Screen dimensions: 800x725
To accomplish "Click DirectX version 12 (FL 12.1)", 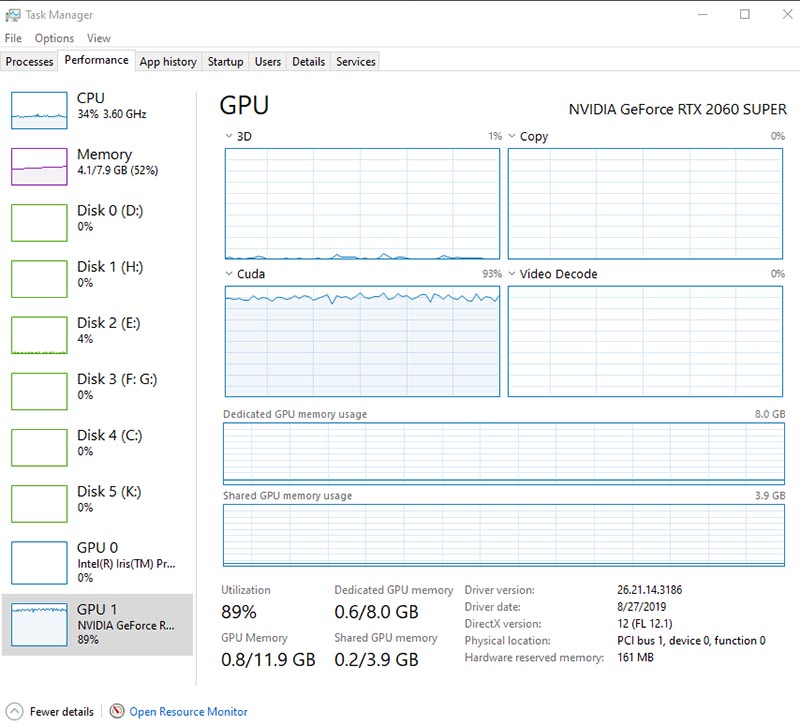I will 645,623.
